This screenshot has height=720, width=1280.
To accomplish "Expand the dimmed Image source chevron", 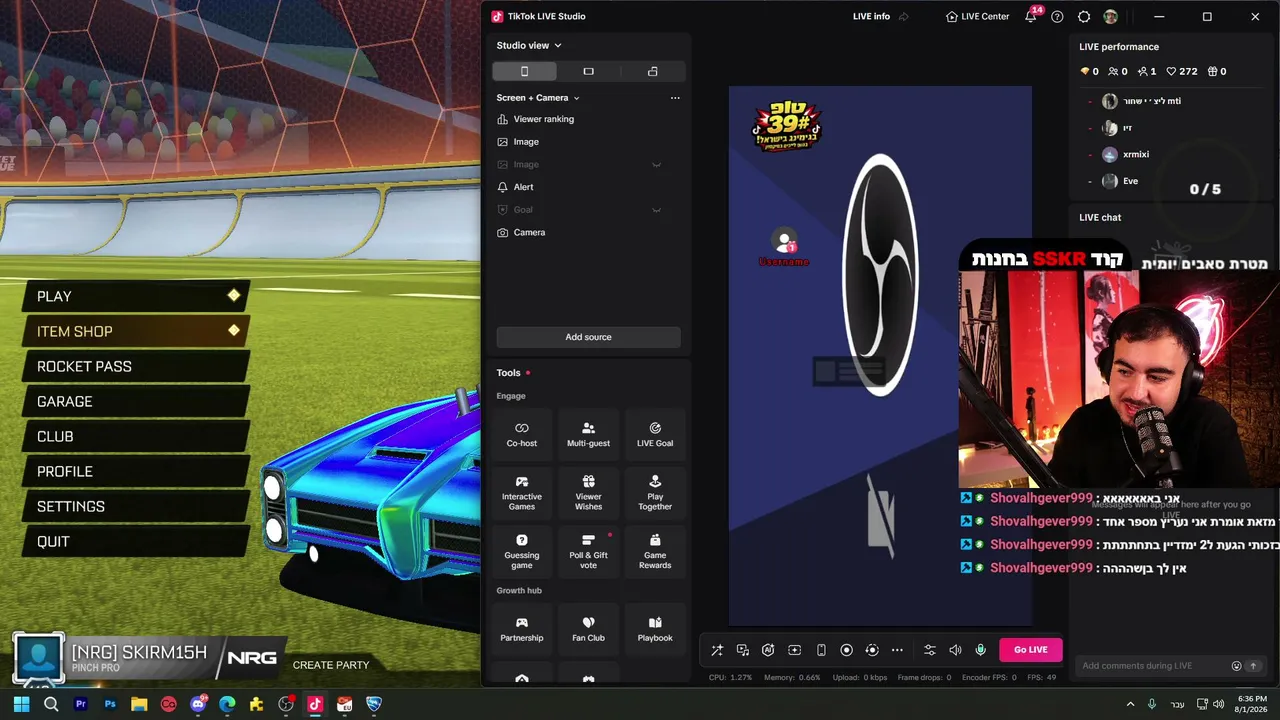I will [656, 164].
